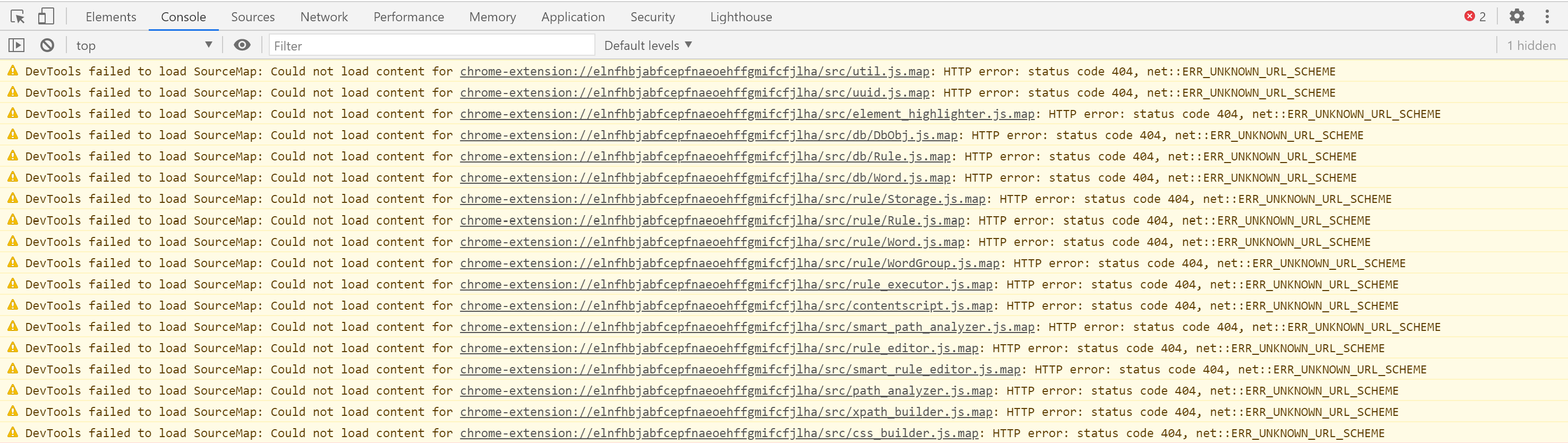Click the red error count badge
The image size is (1568, 443).
[1475, 16]
